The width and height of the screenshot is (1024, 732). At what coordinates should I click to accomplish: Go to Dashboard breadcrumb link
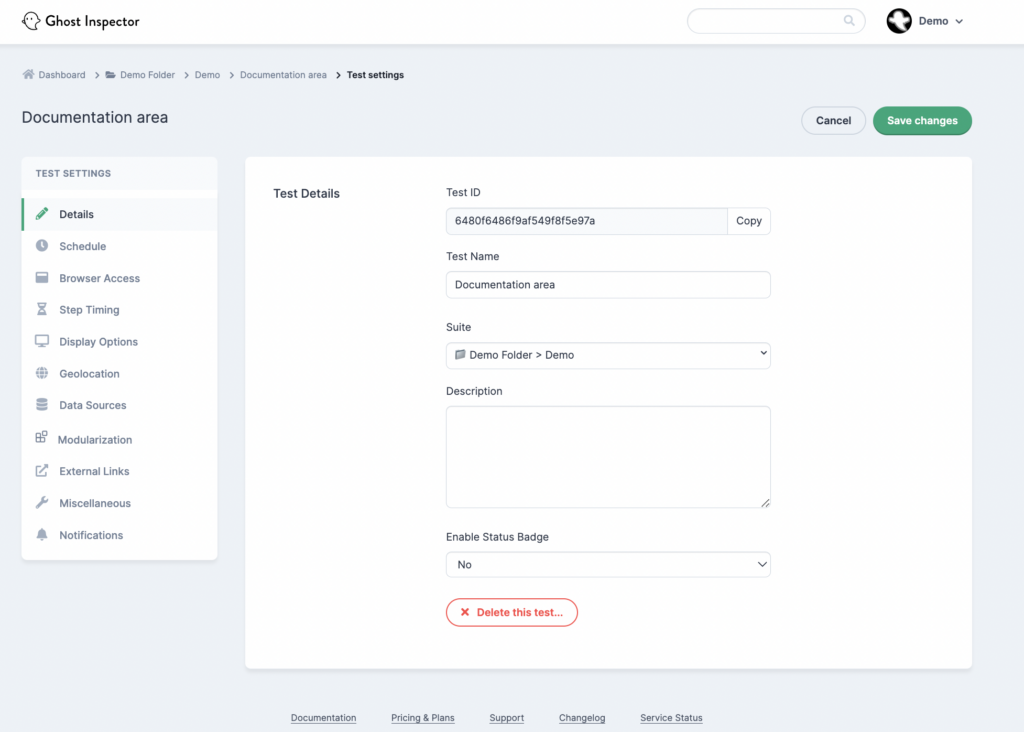click(62, 75)
